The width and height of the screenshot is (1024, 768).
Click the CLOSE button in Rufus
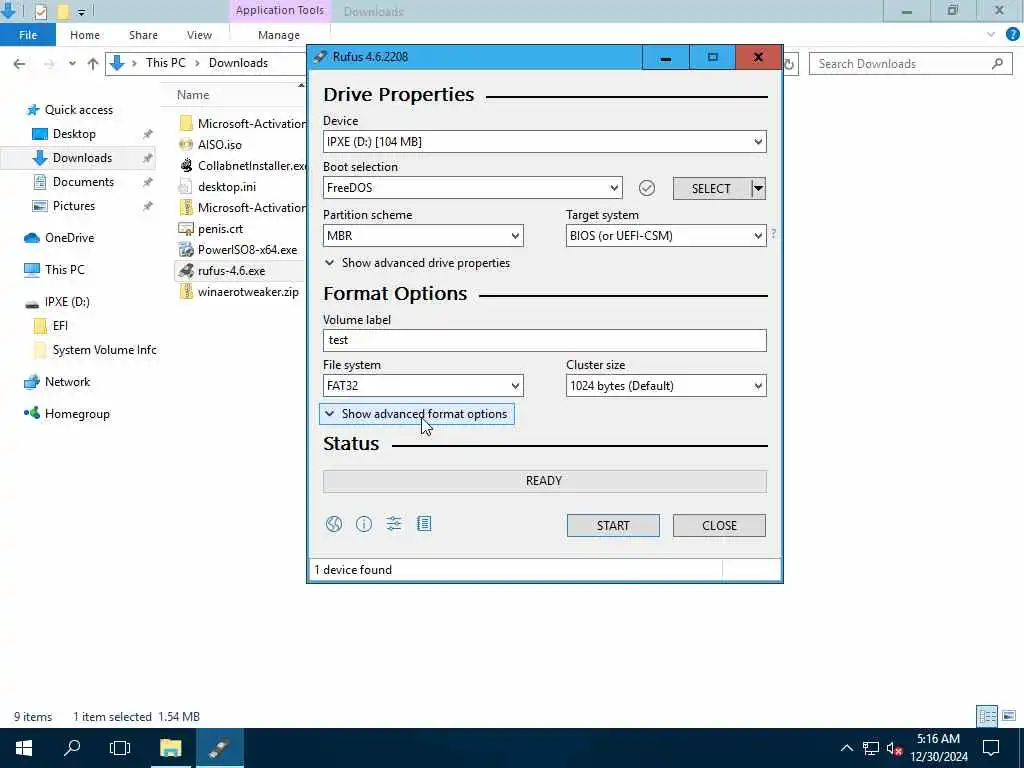[719, 526]
